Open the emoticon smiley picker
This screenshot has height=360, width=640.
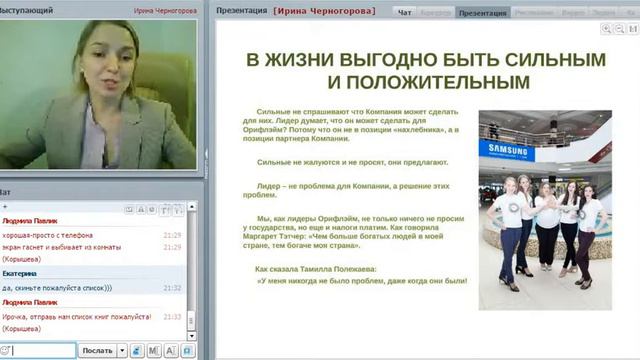[5, 350]
